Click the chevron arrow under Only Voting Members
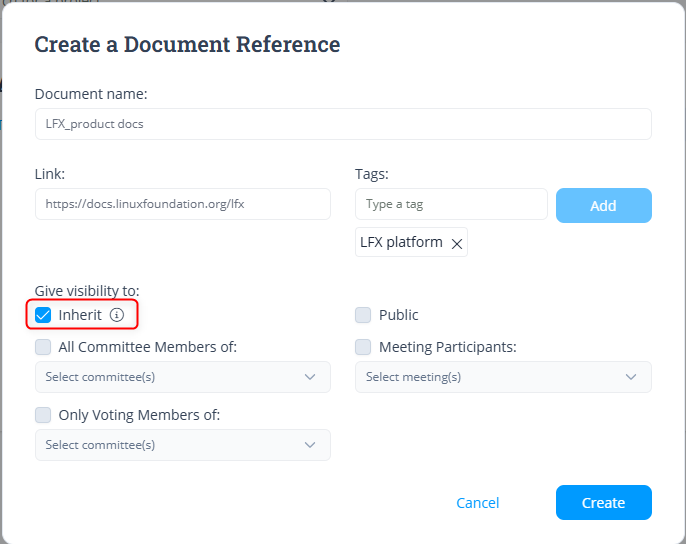The height and width of the screenshot is (544, 686). 310,445
